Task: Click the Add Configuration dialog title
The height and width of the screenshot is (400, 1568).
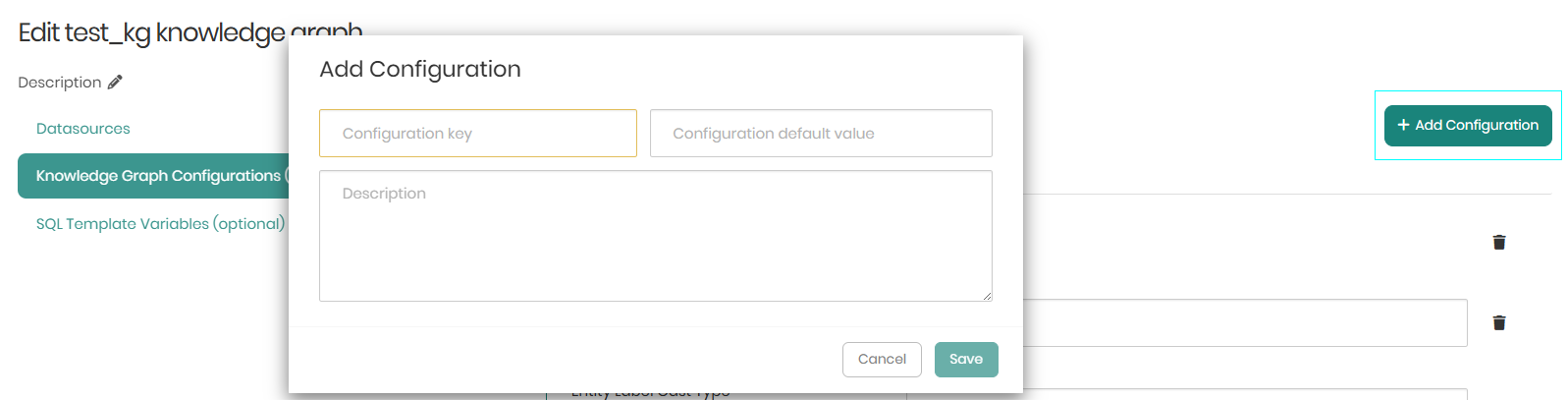Action: [420, 70]
